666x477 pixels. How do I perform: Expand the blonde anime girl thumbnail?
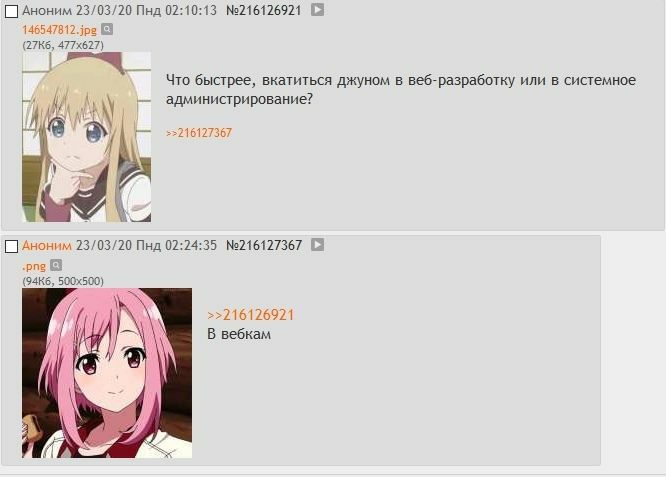coord(87,137)
